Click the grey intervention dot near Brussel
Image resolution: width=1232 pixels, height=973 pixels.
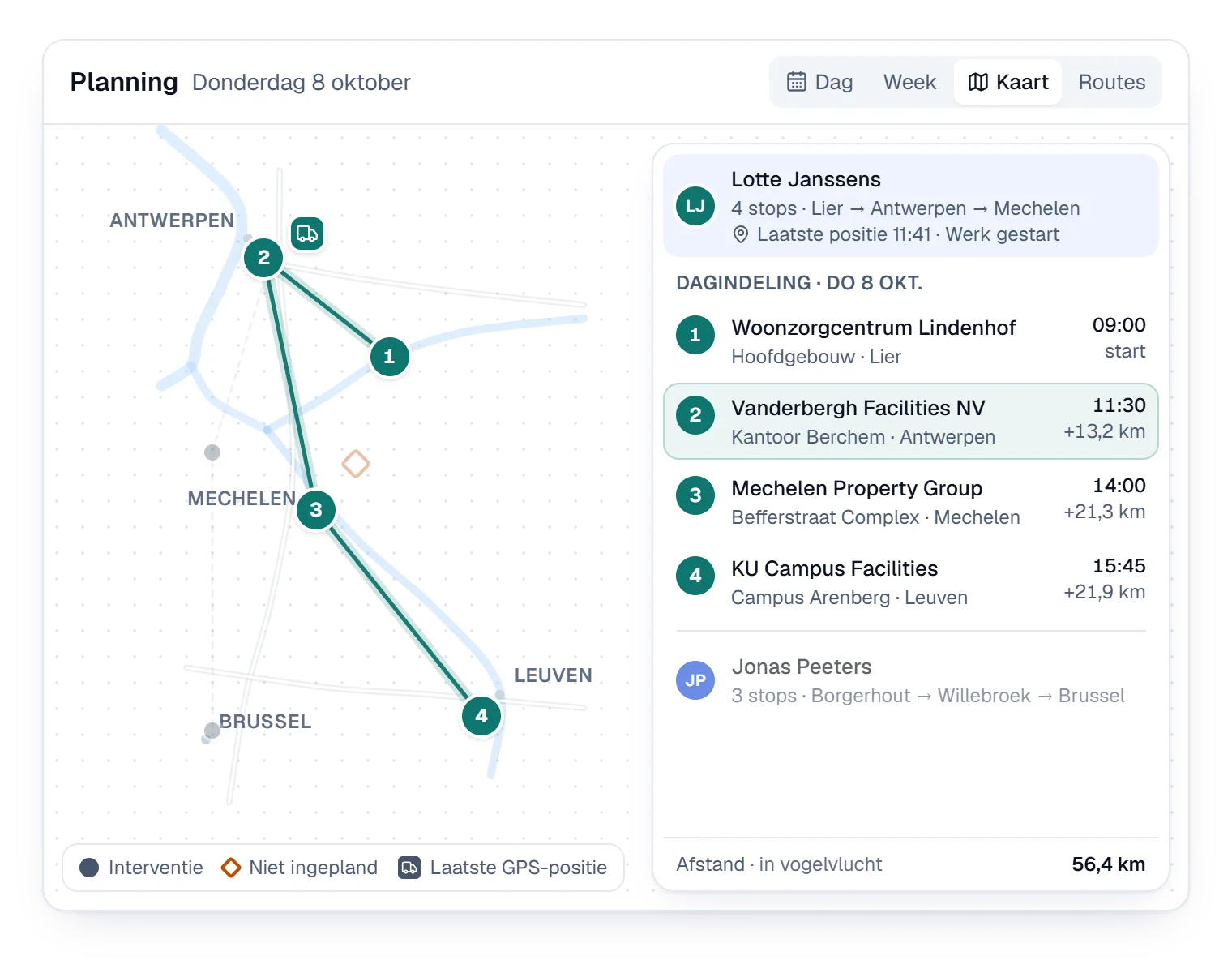(x=212, y=731)
